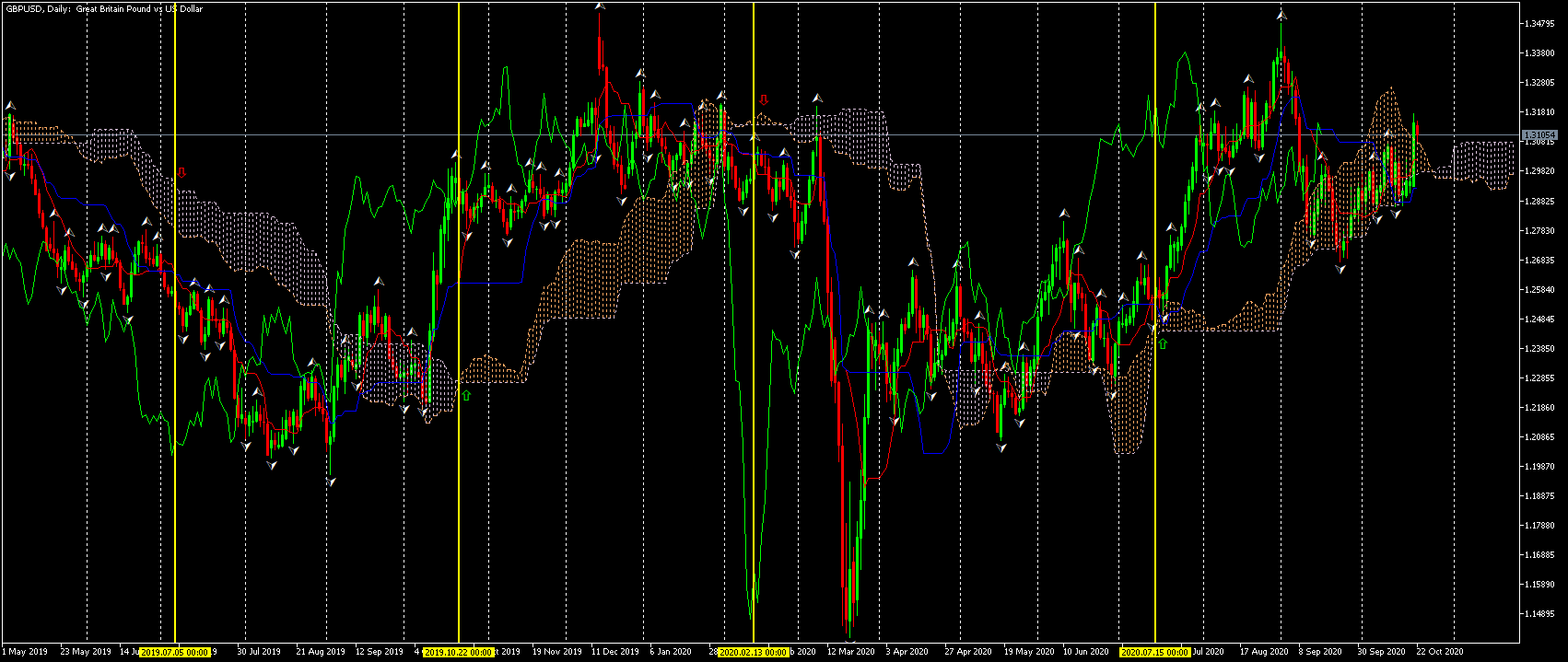Select the up fractal at December 2019 peak
Image resolution: width=1568 pixels, height=662 pixels.
(x=600, y=6)
